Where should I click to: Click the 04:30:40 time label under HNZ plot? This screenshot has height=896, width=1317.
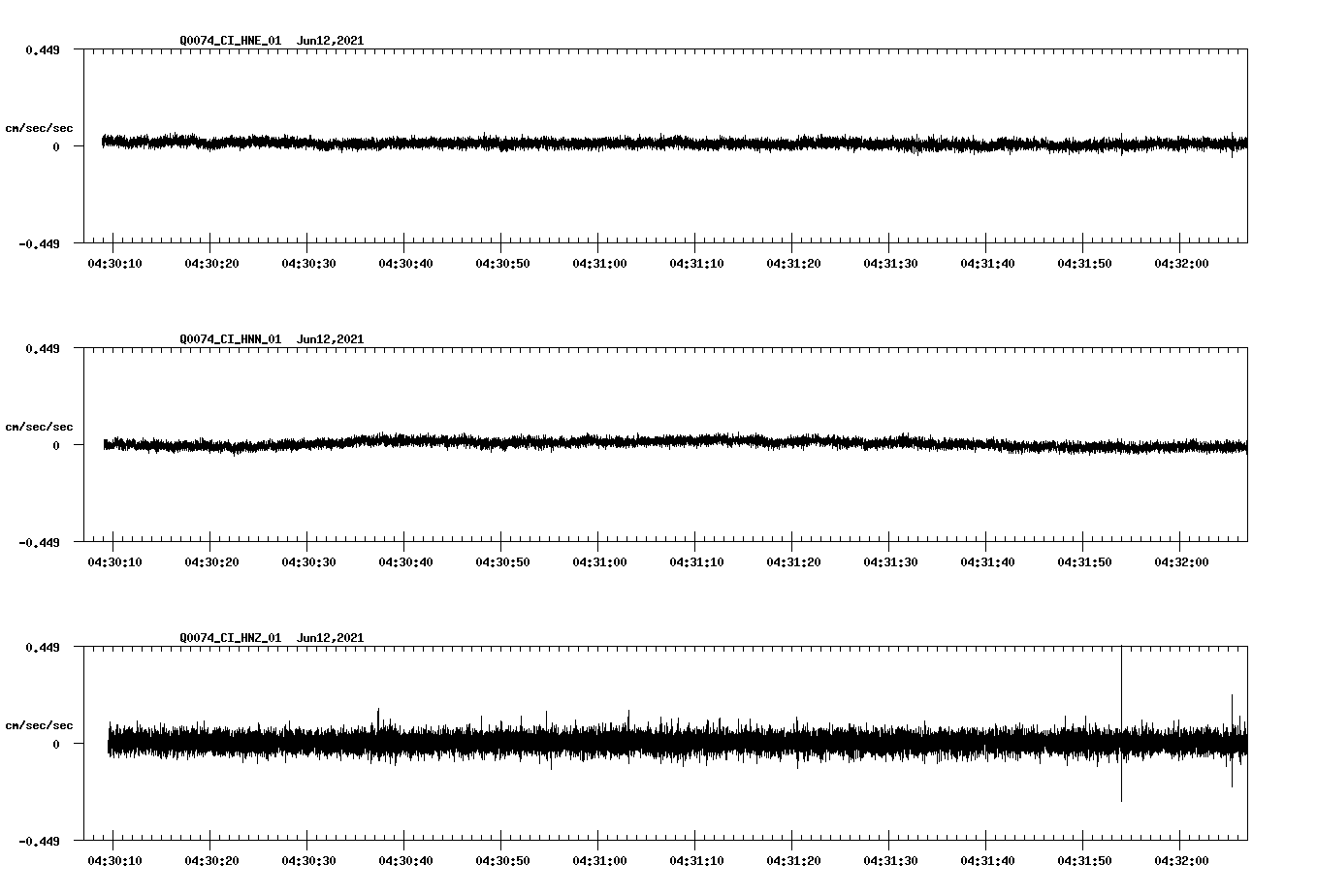coord(405,861)
